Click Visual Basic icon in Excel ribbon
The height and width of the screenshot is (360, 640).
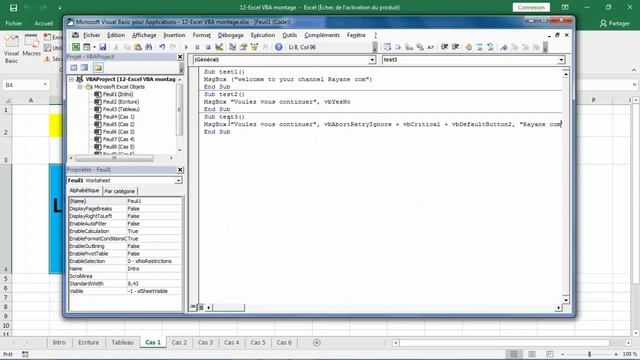pos(11,49)
